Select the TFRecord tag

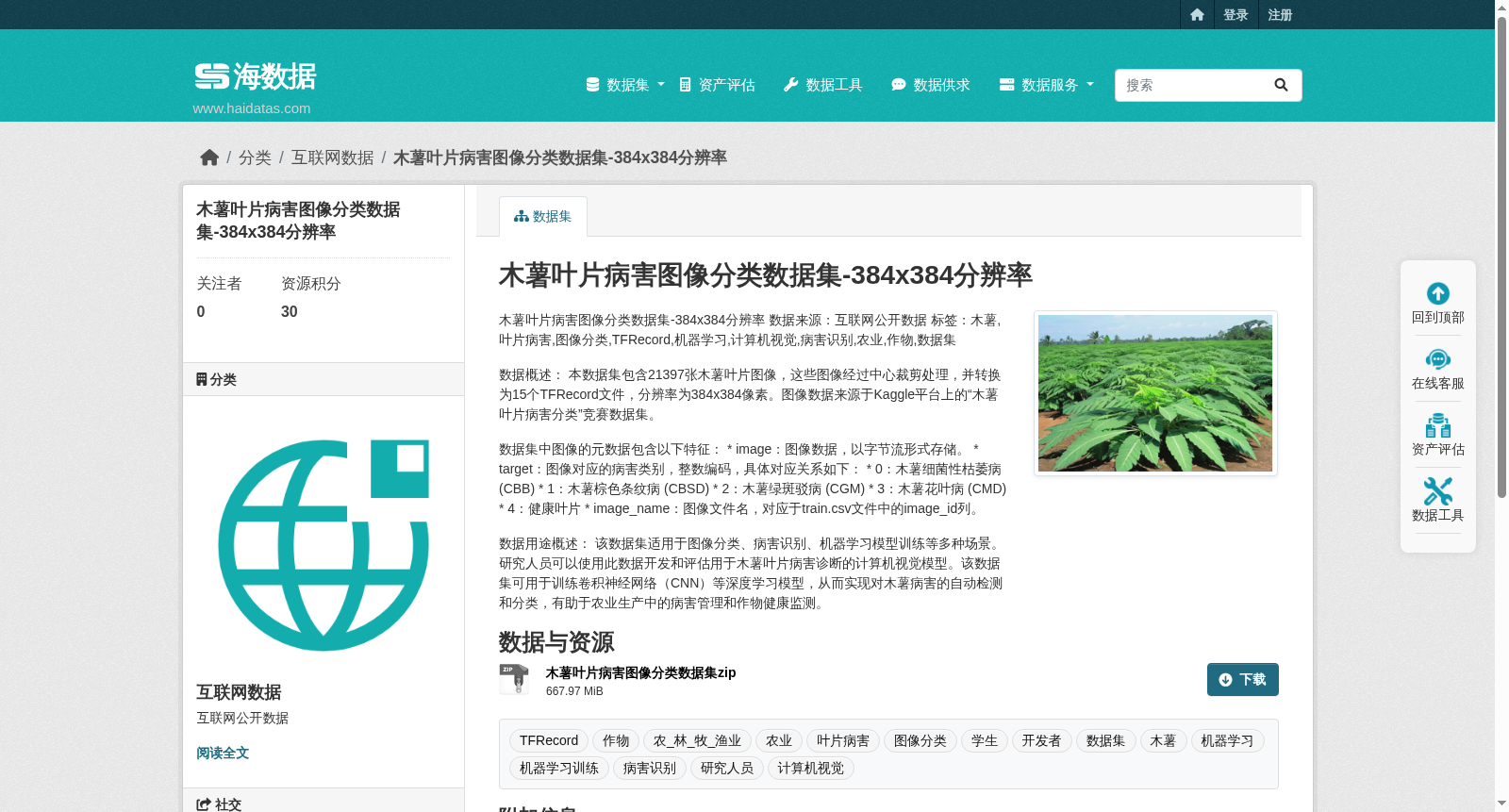pos(549,741)
